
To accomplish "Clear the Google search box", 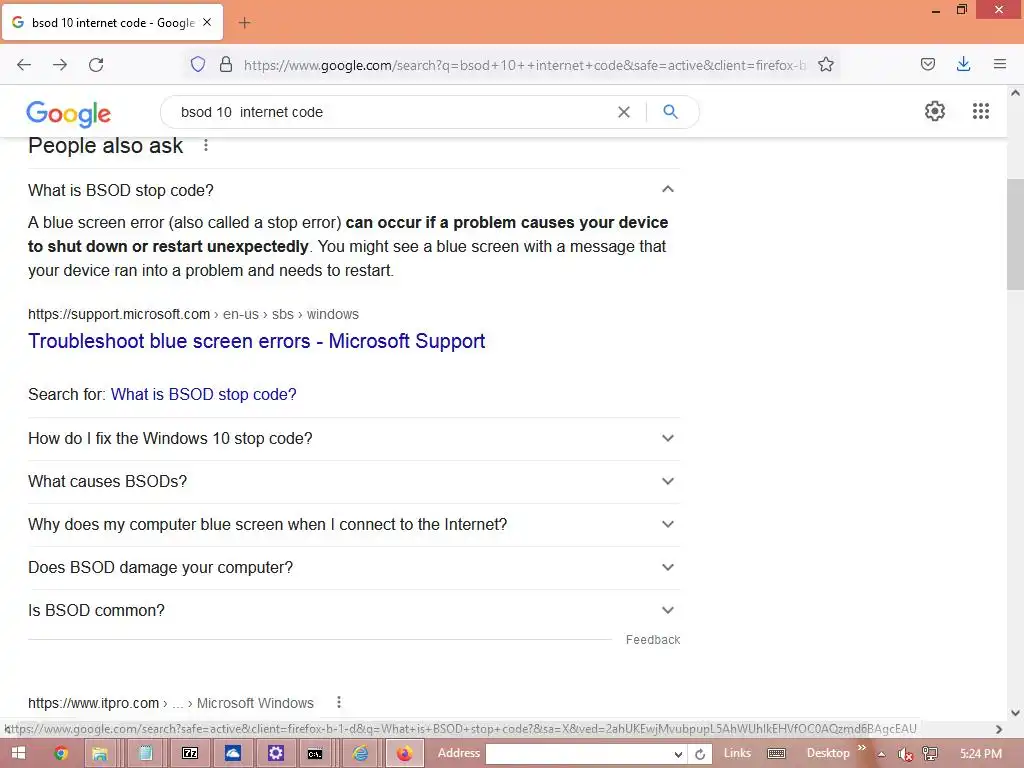I will [x=624, y=112].
